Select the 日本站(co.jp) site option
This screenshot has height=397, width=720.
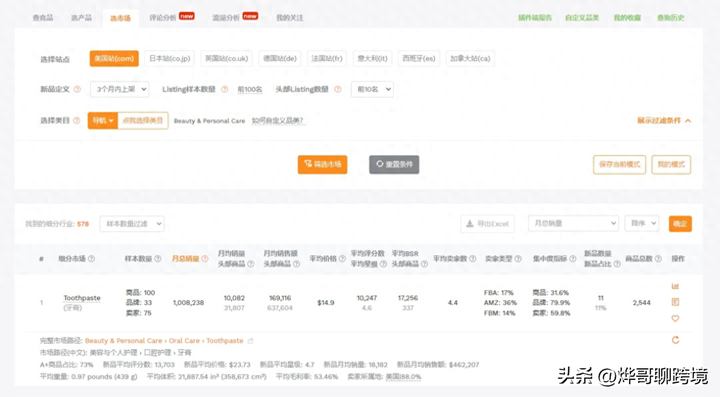[169, 59]
